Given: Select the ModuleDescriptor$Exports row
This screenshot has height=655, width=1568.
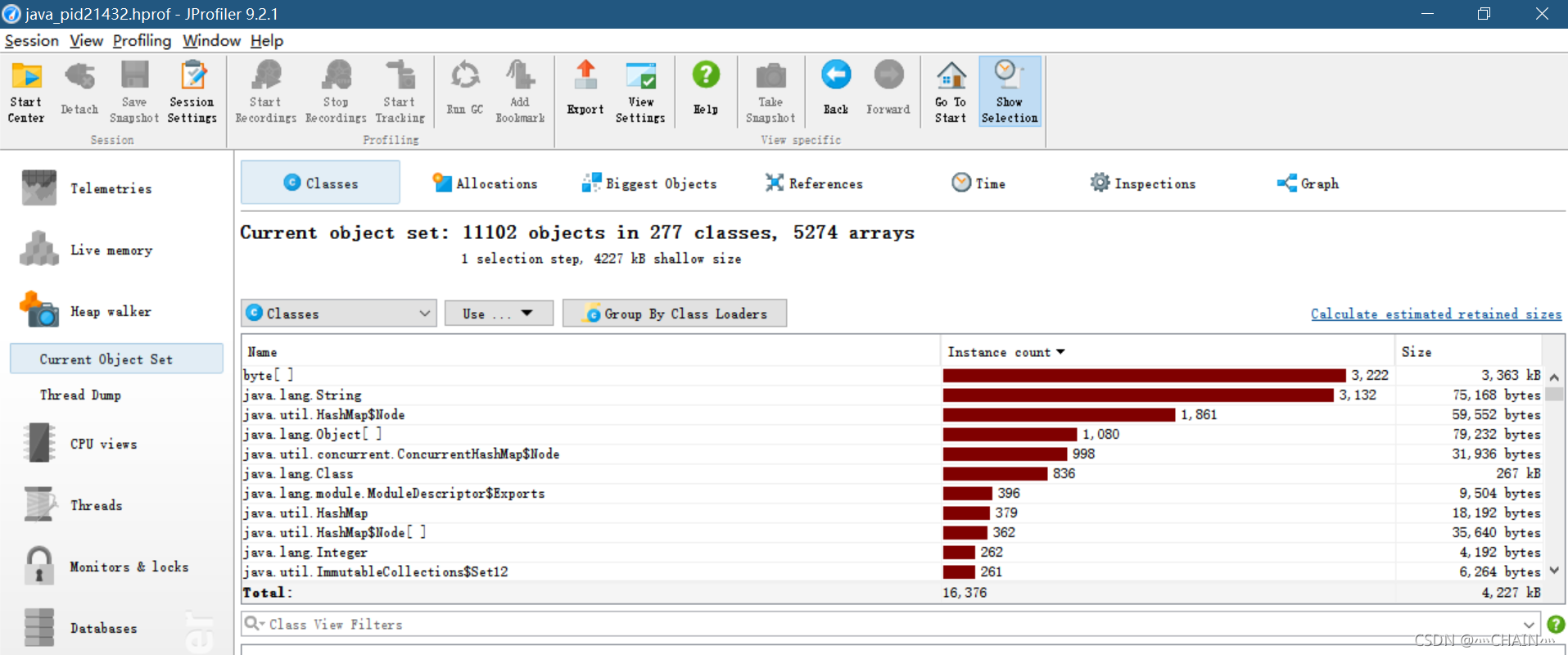Looking at the screenshot, I should coord(892,493).
